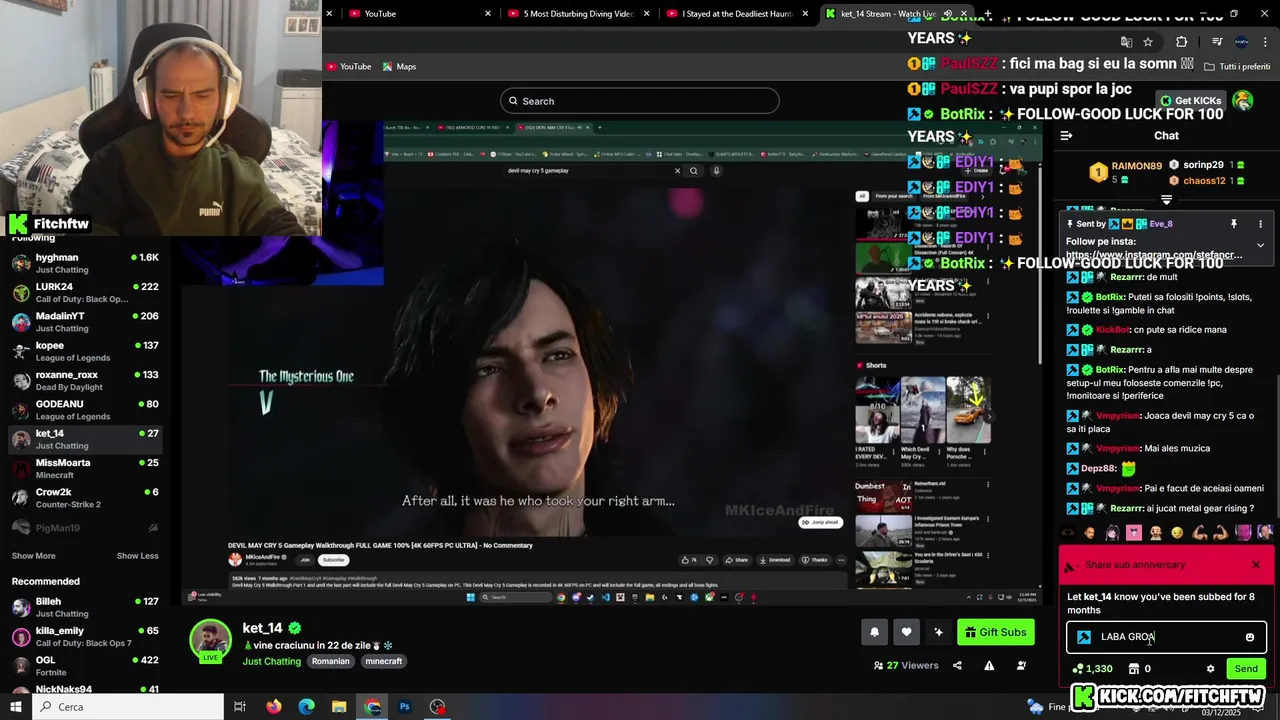Open the emoji picker in chat input
This screenshot has height=720, width=1280.
tap(1249, 637)
